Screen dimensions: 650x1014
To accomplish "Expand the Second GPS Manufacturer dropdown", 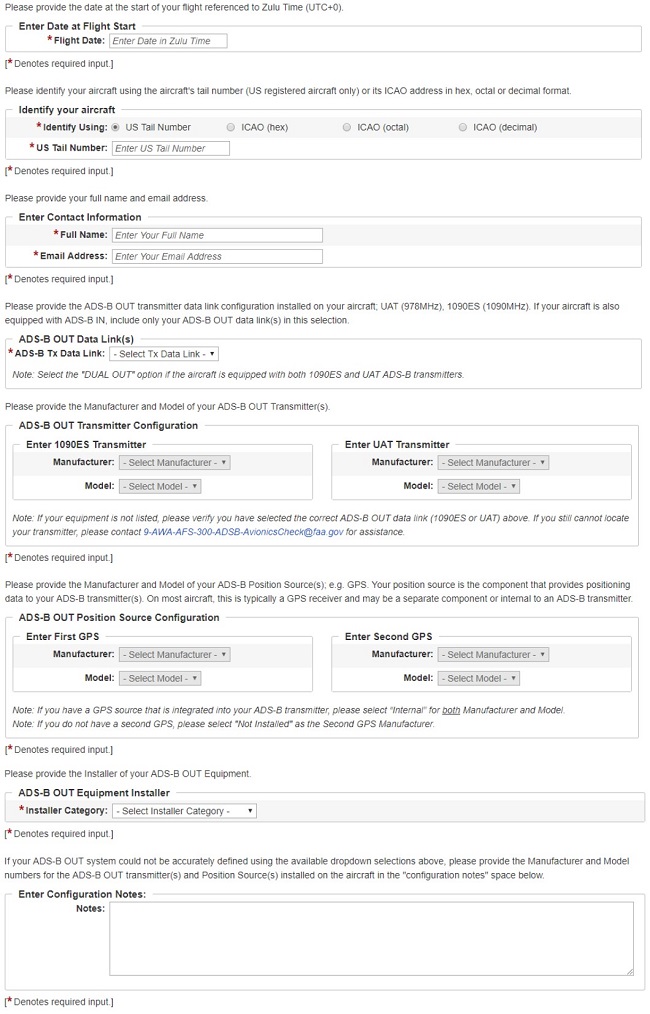I will [493, 654].
